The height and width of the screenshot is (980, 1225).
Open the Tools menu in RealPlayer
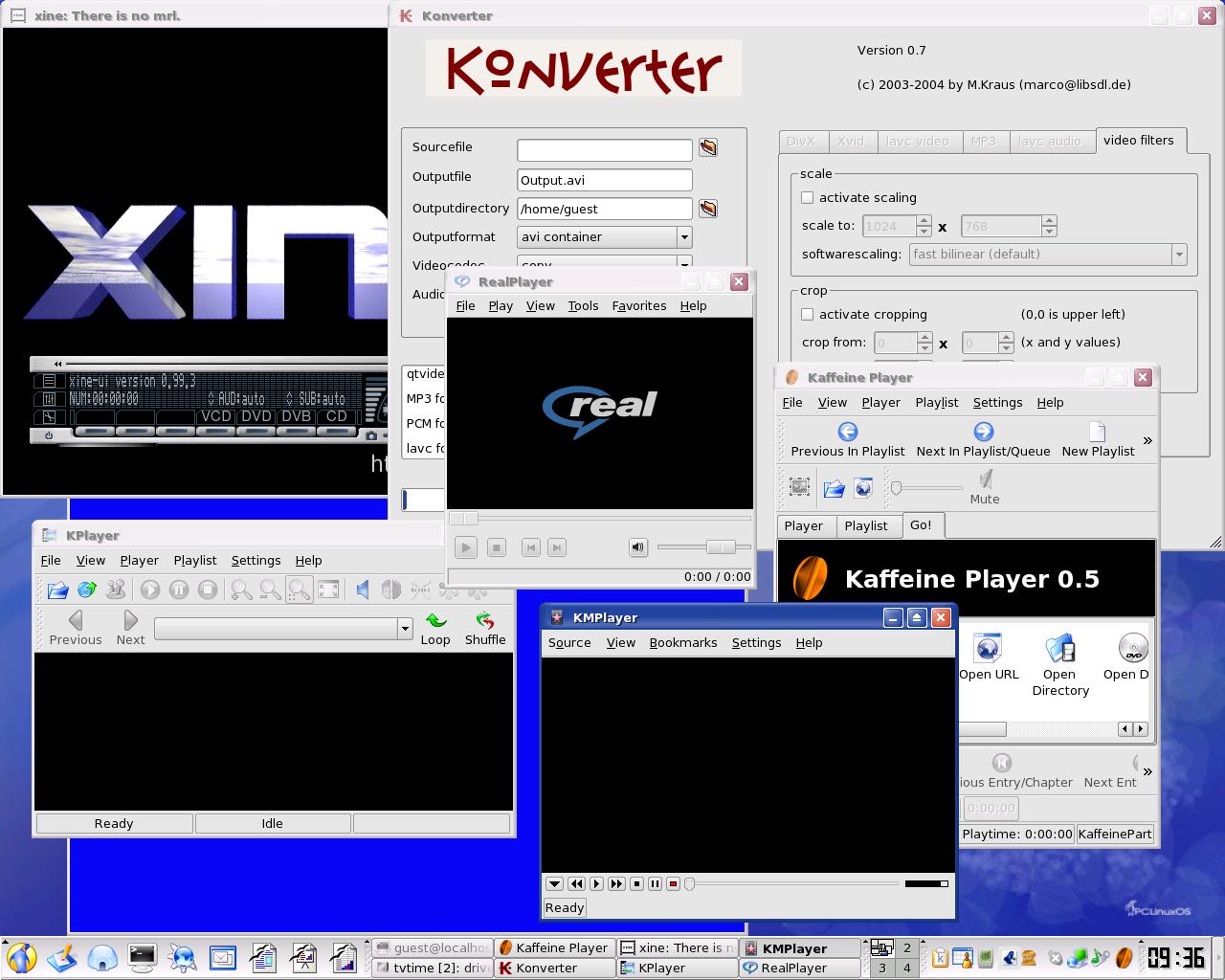click(583, 306)
